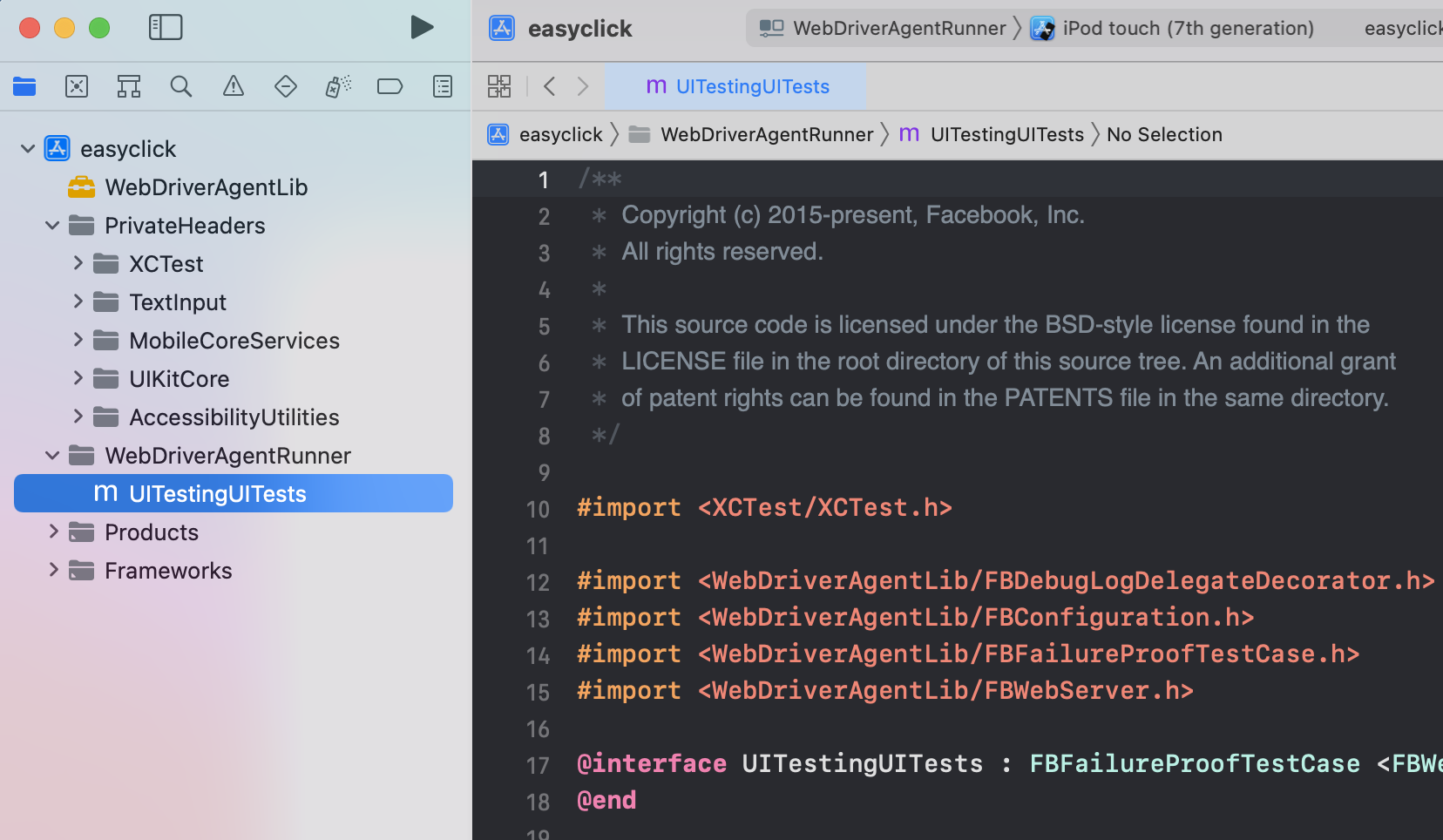1443x840 pixels.
Task: Expand the MobileCoreServices folder
Action: tap(78, 340)
